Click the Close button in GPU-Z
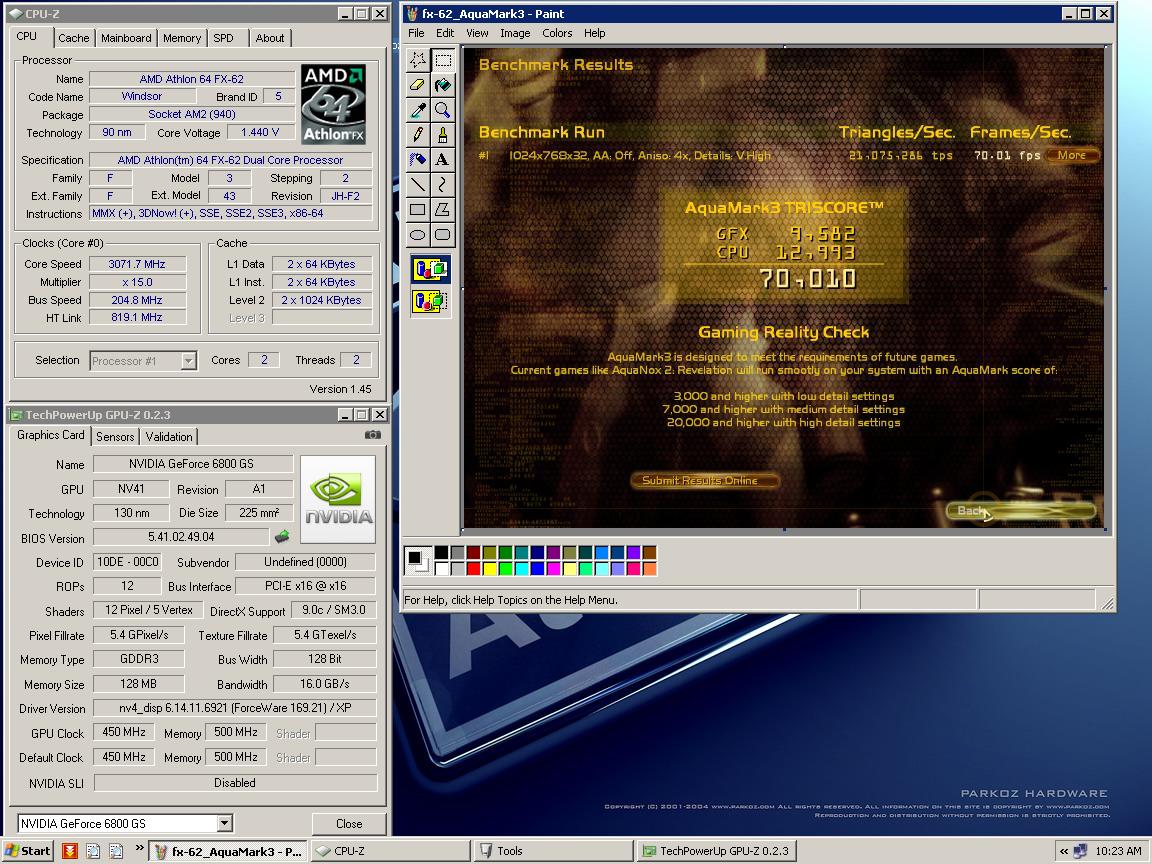The height and width of the screenshot is (864, 1152). tap(349, 824)
